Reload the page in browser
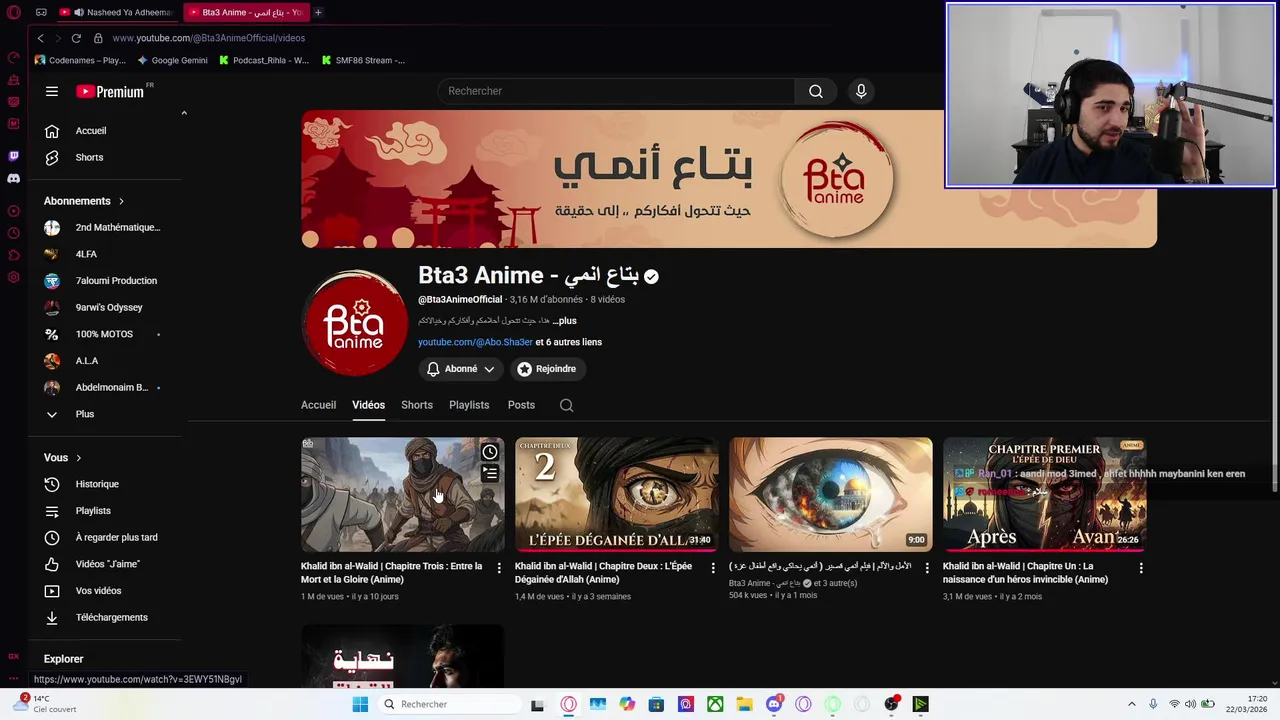Viewport: 1280px width, 720px height. (x=76, y=38)
